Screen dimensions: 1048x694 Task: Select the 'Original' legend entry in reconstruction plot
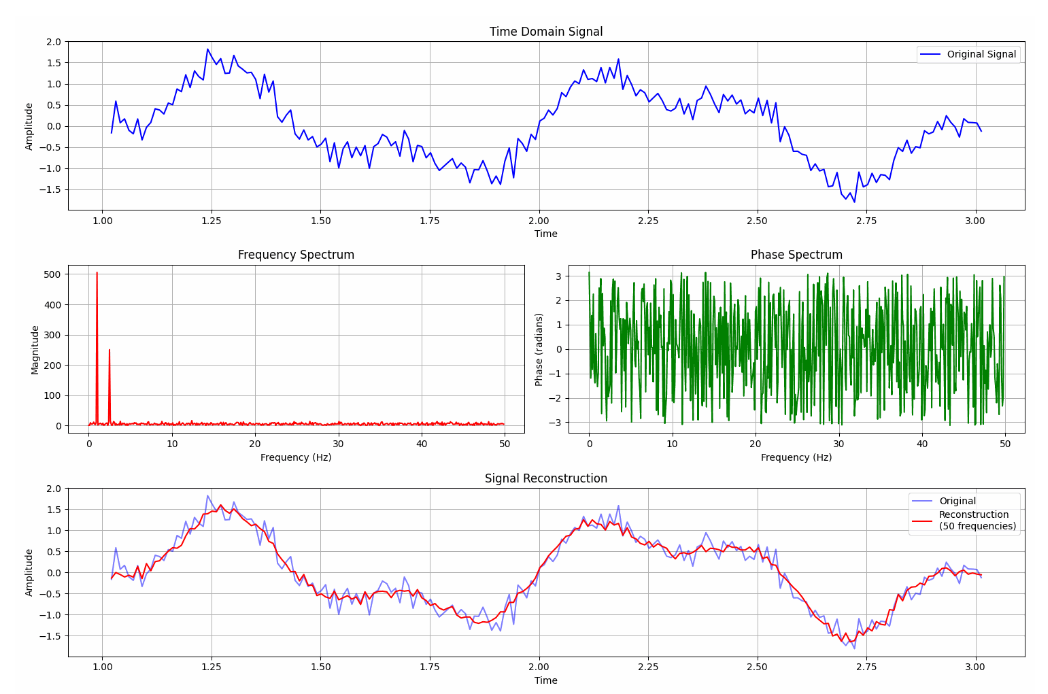tap(943, 501)
